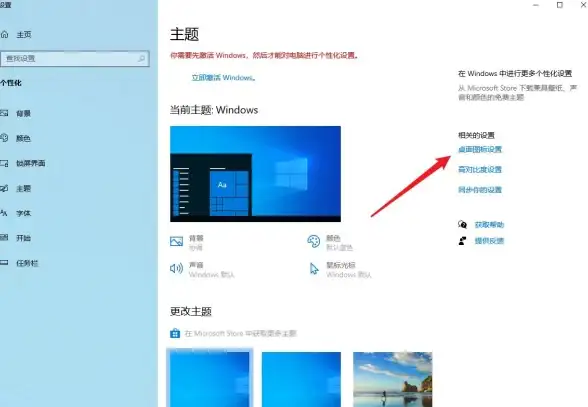This screenshot has width=588, height=407.
Task: Click the current Windows theme preview image
Action: point(255,174)
